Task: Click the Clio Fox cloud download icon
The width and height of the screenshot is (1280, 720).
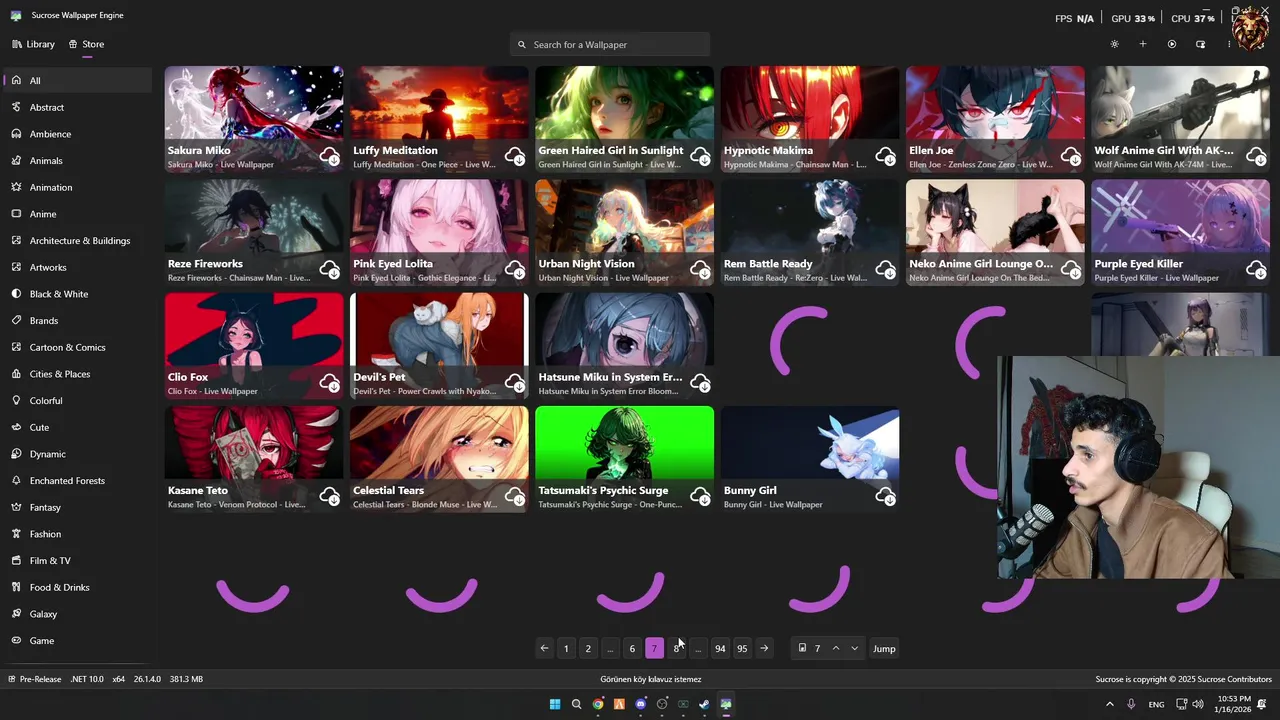Action: pos(329,383)
